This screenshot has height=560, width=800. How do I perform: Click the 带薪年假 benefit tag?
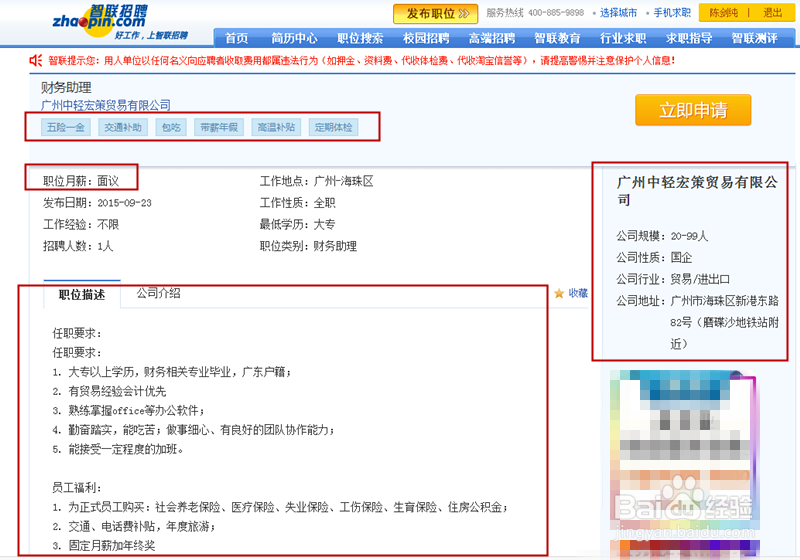219,128
